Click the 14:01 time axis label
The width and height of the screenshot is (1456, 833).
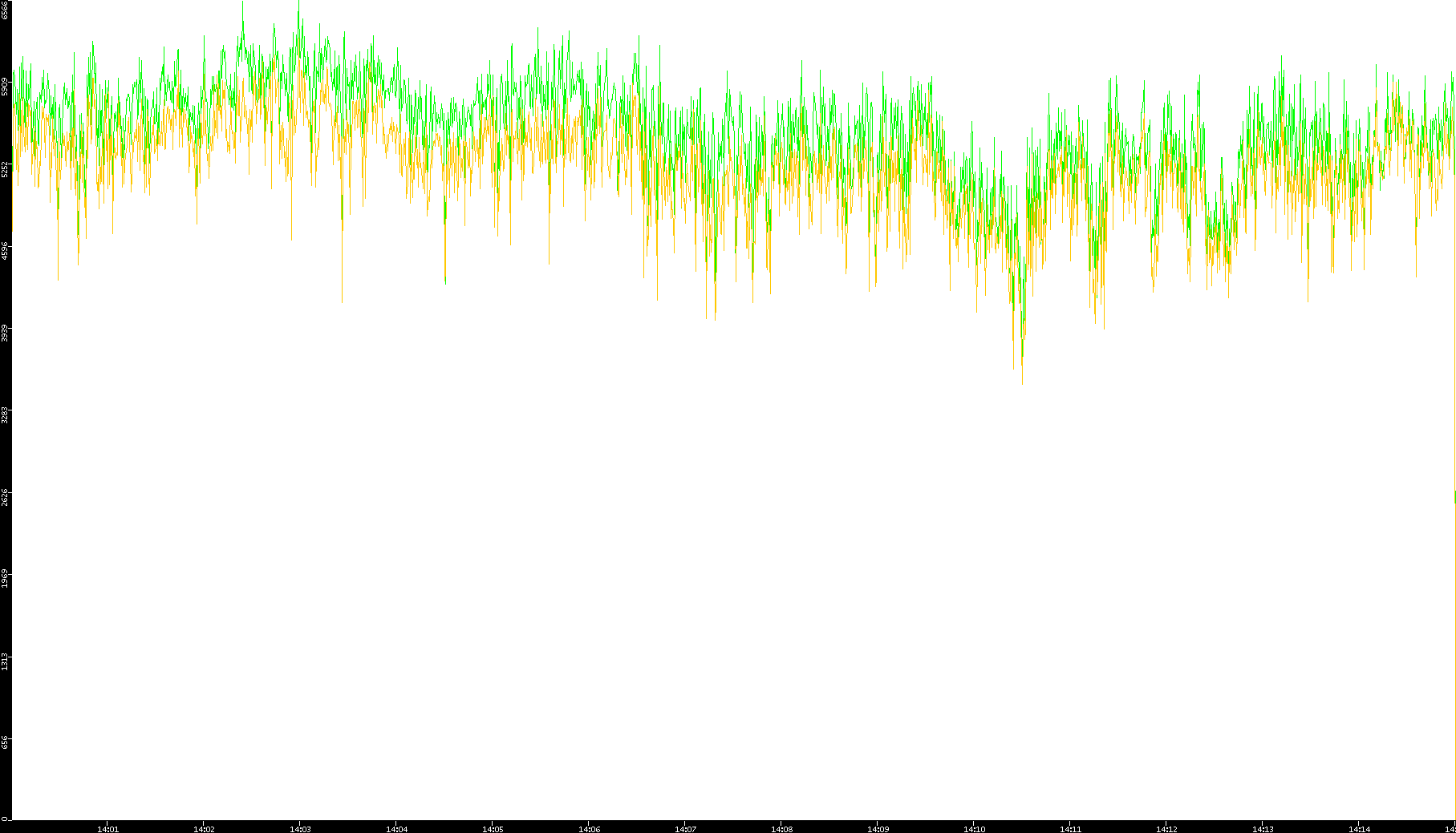107,829
